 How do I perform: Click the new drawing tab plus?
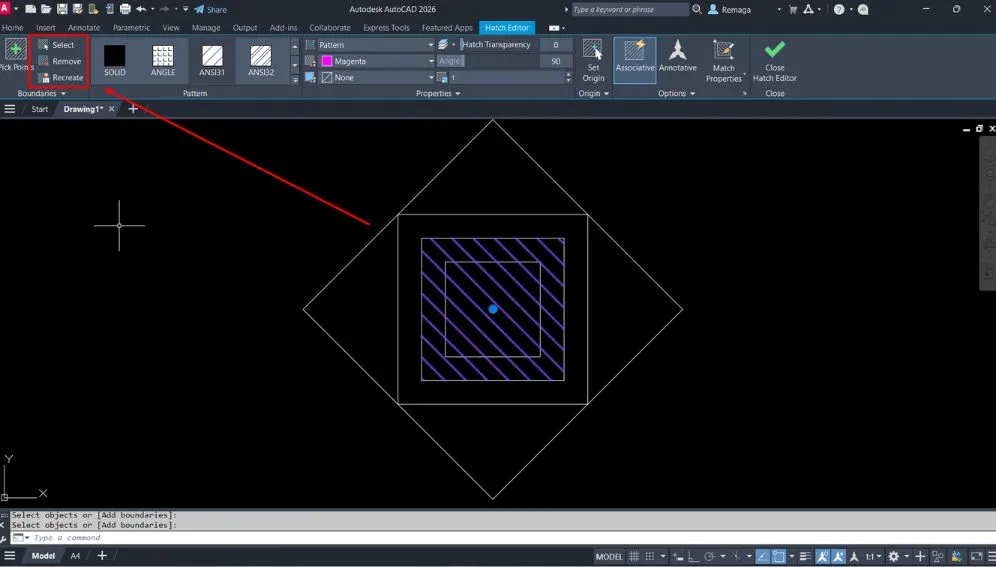point(133,109)
